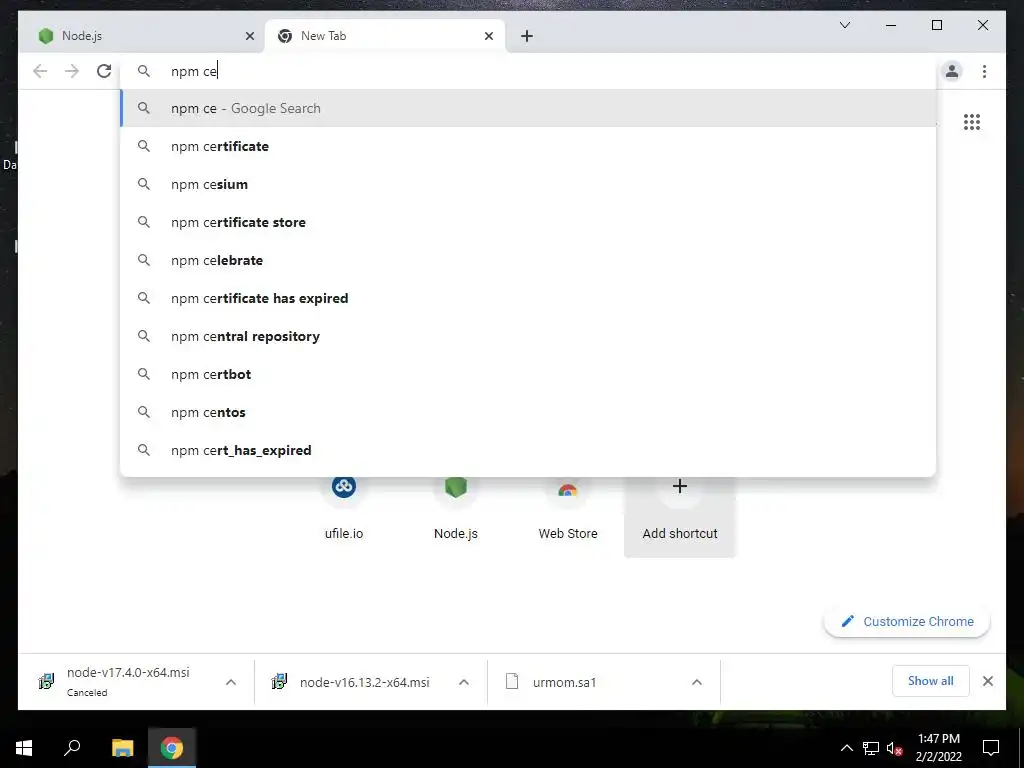Click the node-v16.13.2 installer icon
The height and width of the screenshot is (768, 1024).
[x=280, y=681]
